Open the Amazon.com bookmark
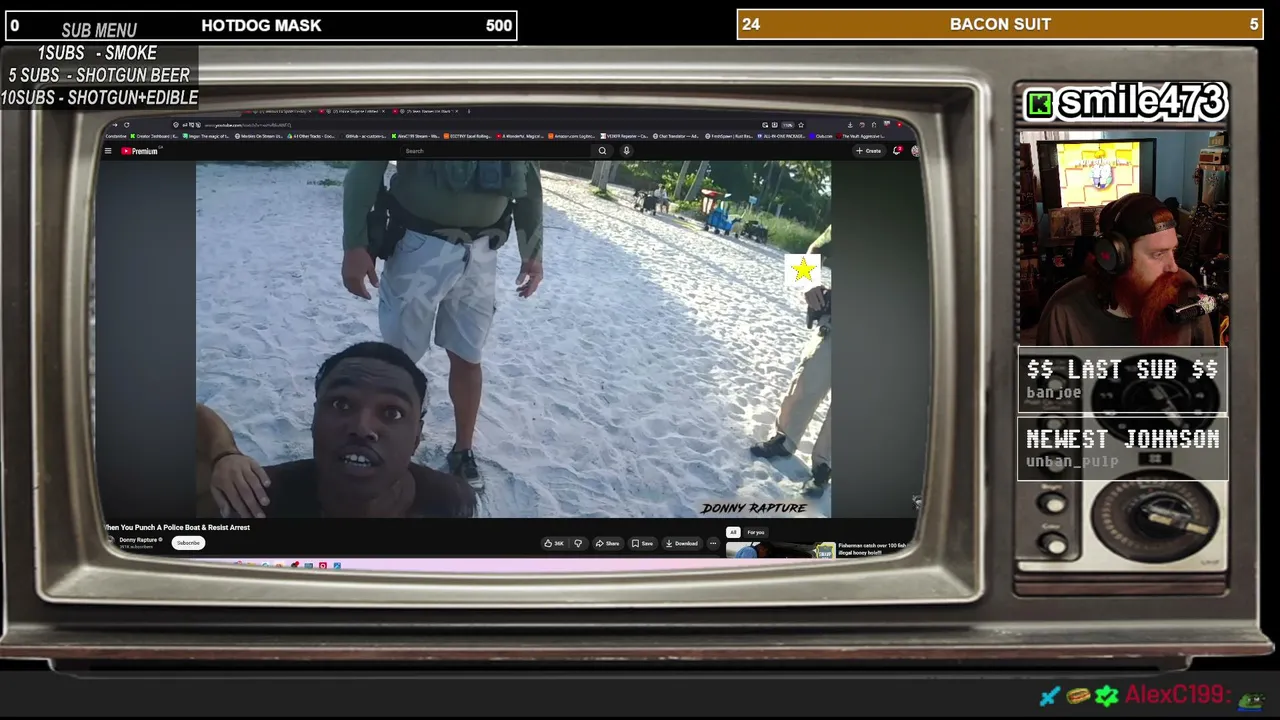Viewport: 1280px width, 720px height. pos(573,136)
